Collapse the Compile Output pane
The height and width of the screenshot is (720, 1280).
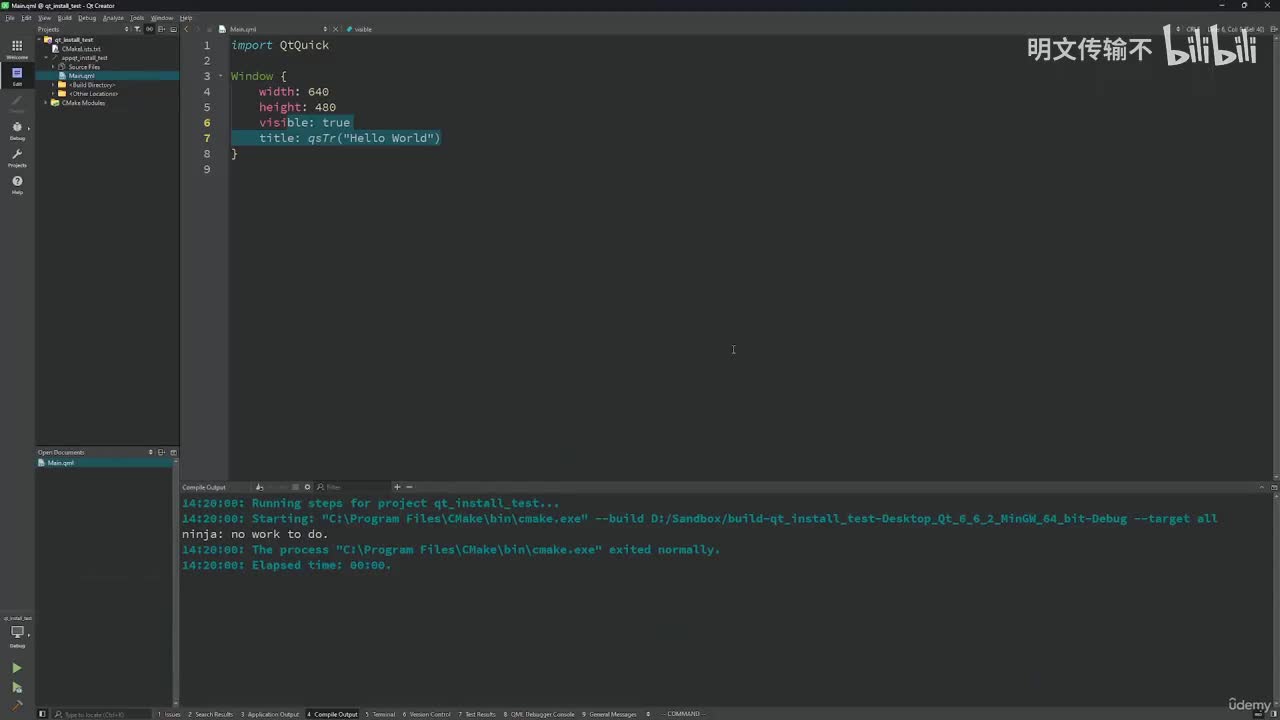coord(1261,487)
